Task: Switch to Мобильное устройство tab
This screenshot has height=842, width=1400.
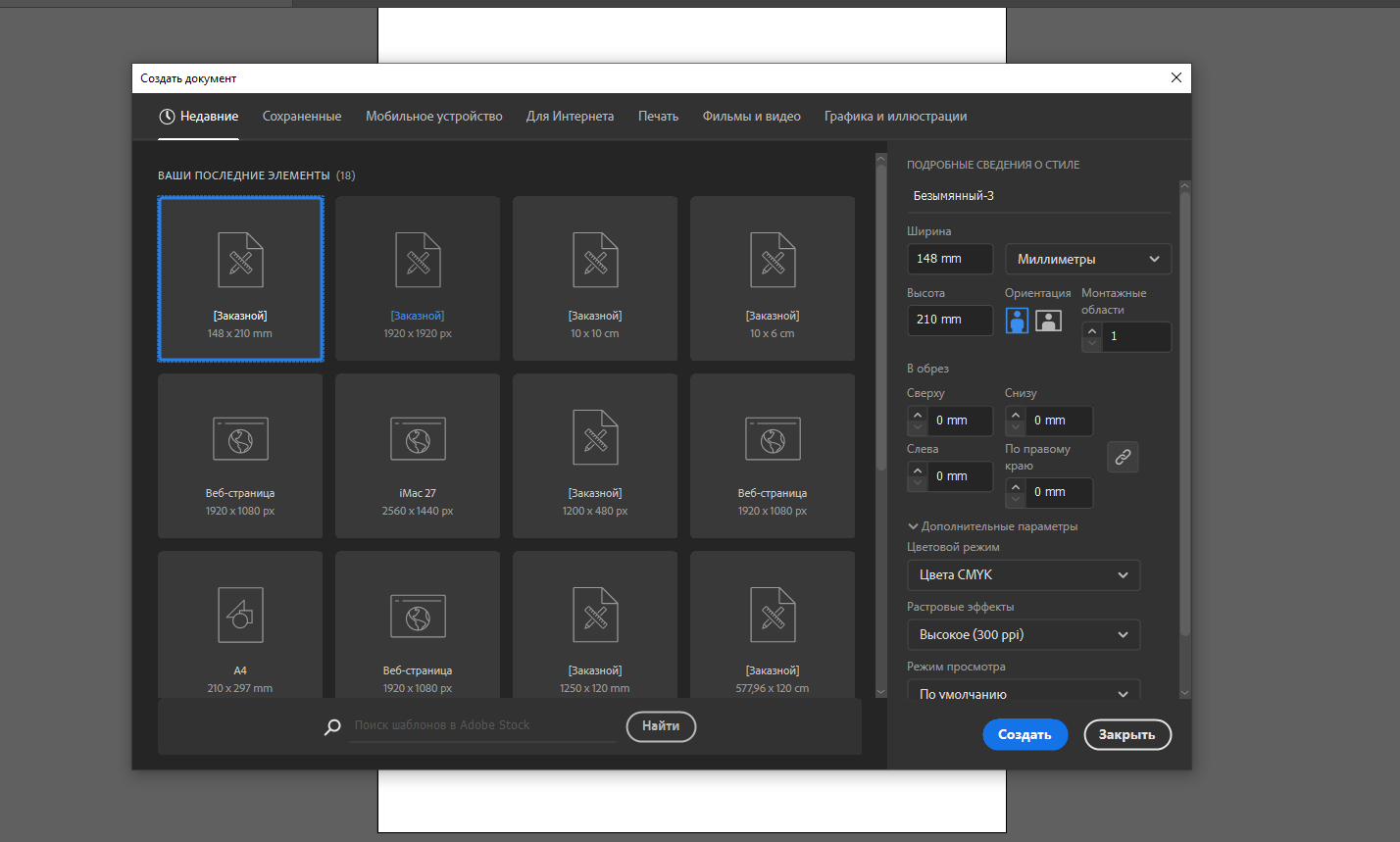Action: pyautogui.click(x=434, y=116)
